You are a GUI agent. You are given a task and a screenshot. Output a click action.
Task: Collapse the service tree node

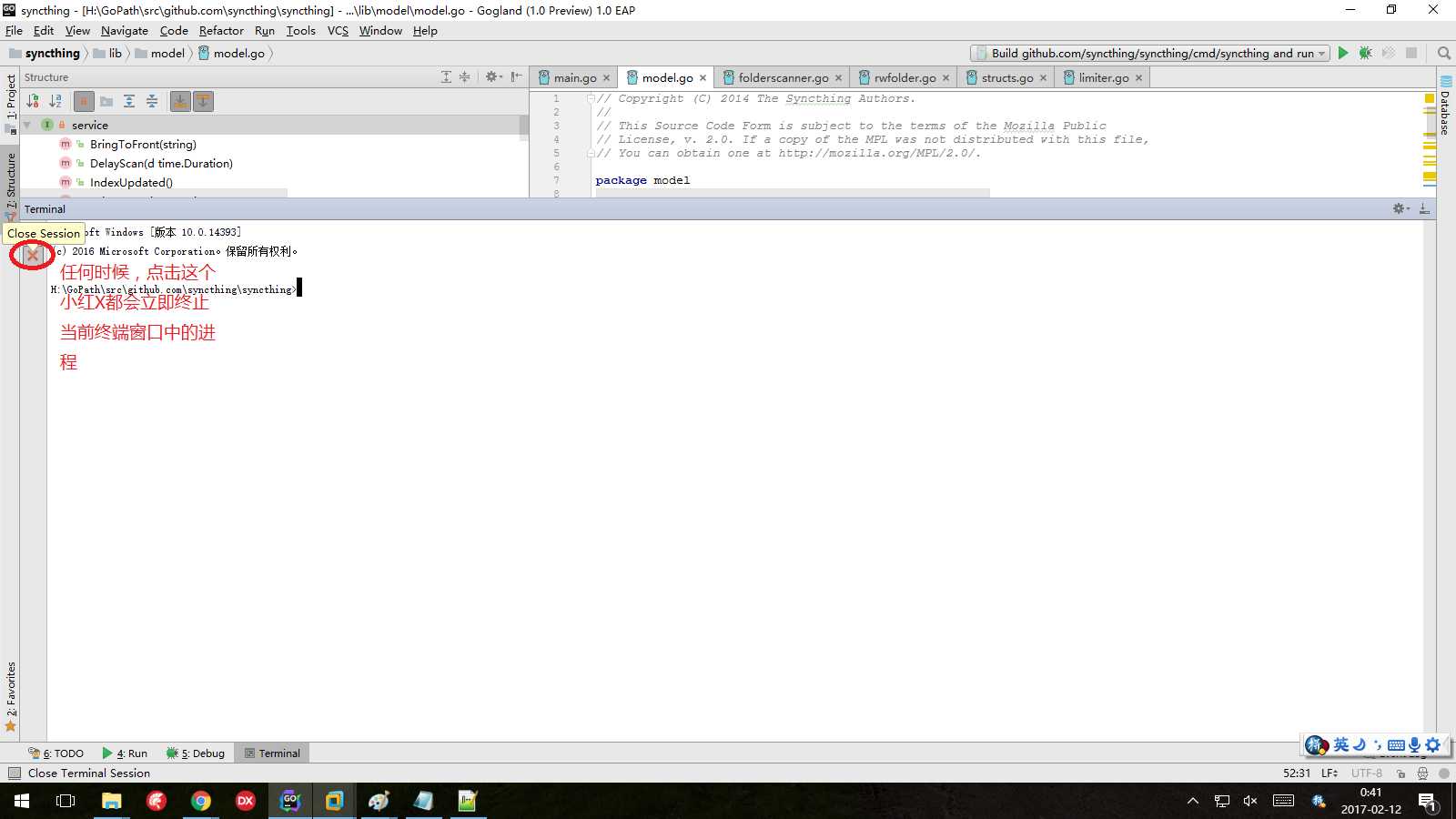click(x=27, y=125)
